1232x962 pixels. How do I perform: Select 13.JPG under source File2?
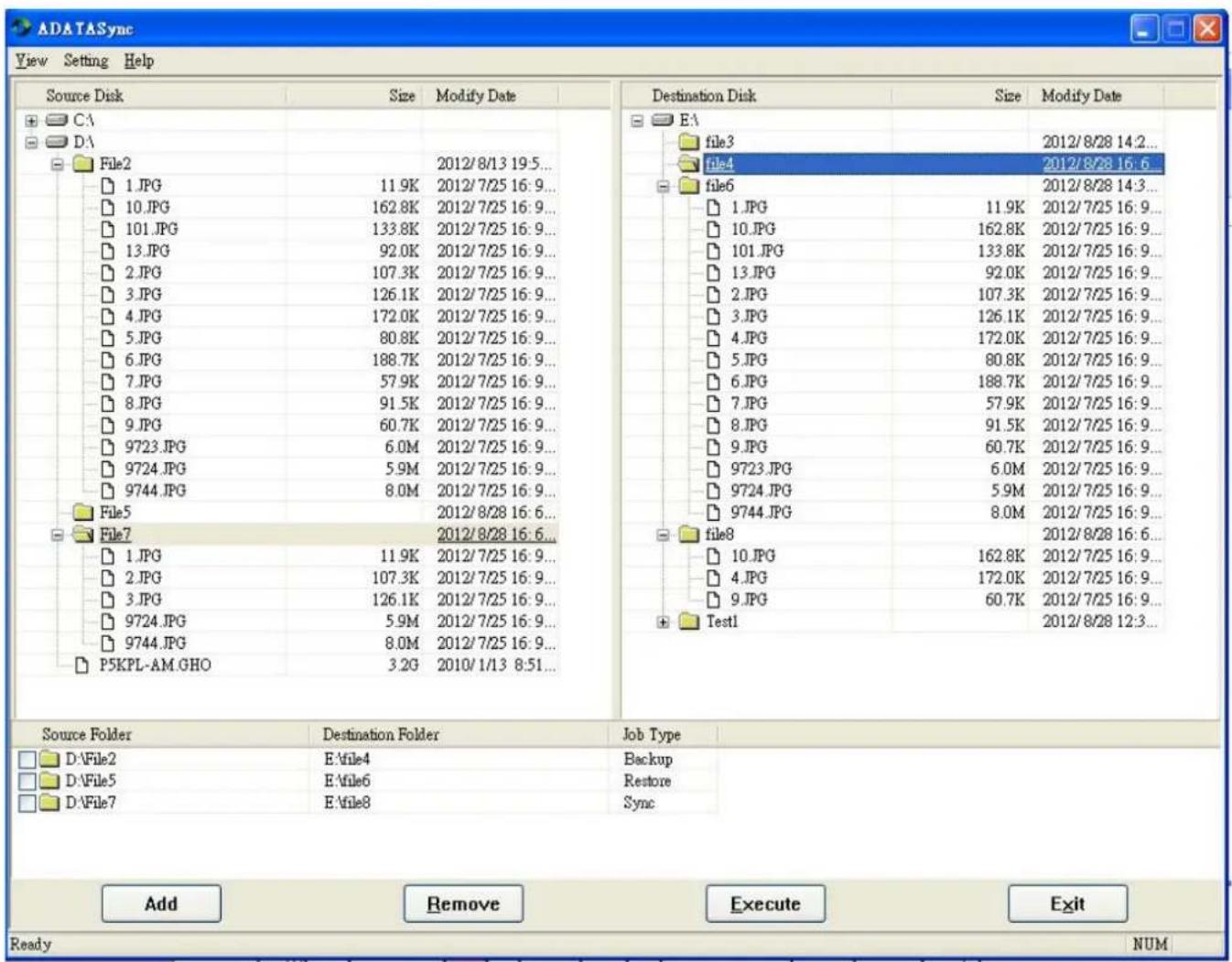[147, 251]
